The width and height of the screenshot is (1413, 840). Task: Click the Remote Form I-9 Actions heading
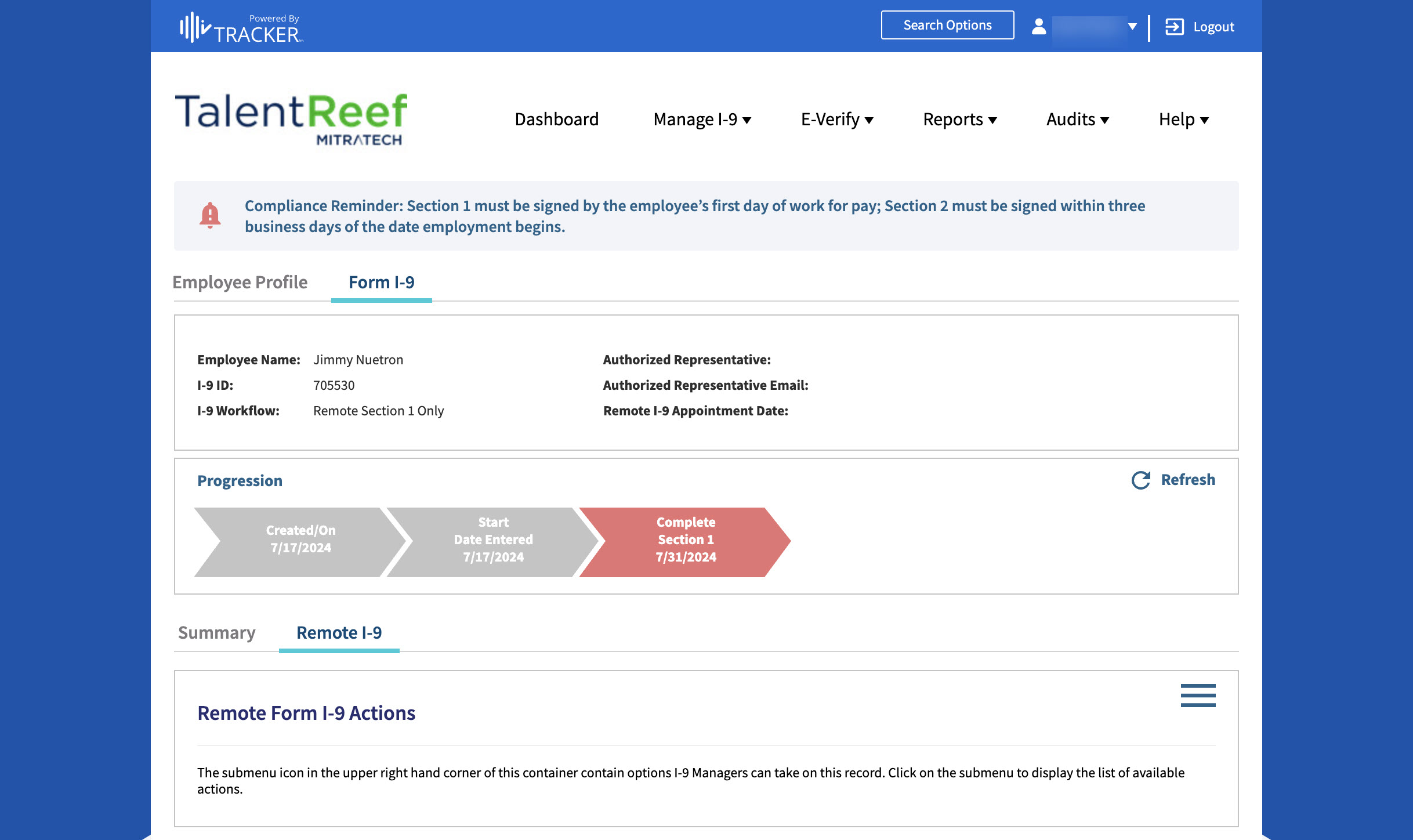[306, 713]
